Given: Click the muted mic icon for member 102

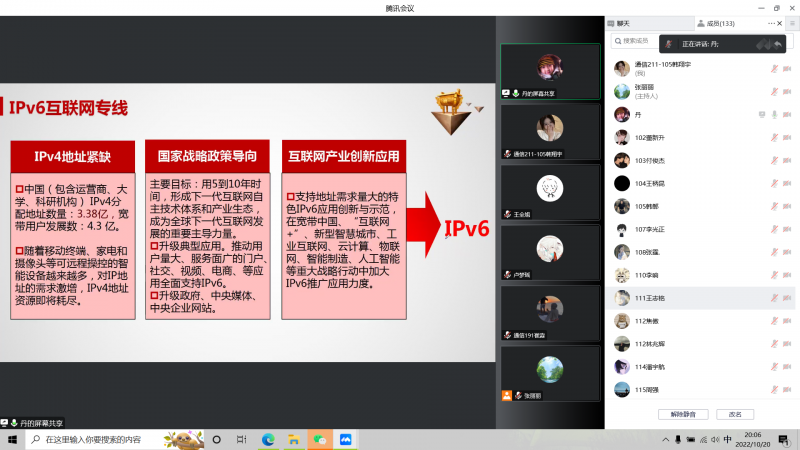Looking at the screenshot, I should coord(774,138).
